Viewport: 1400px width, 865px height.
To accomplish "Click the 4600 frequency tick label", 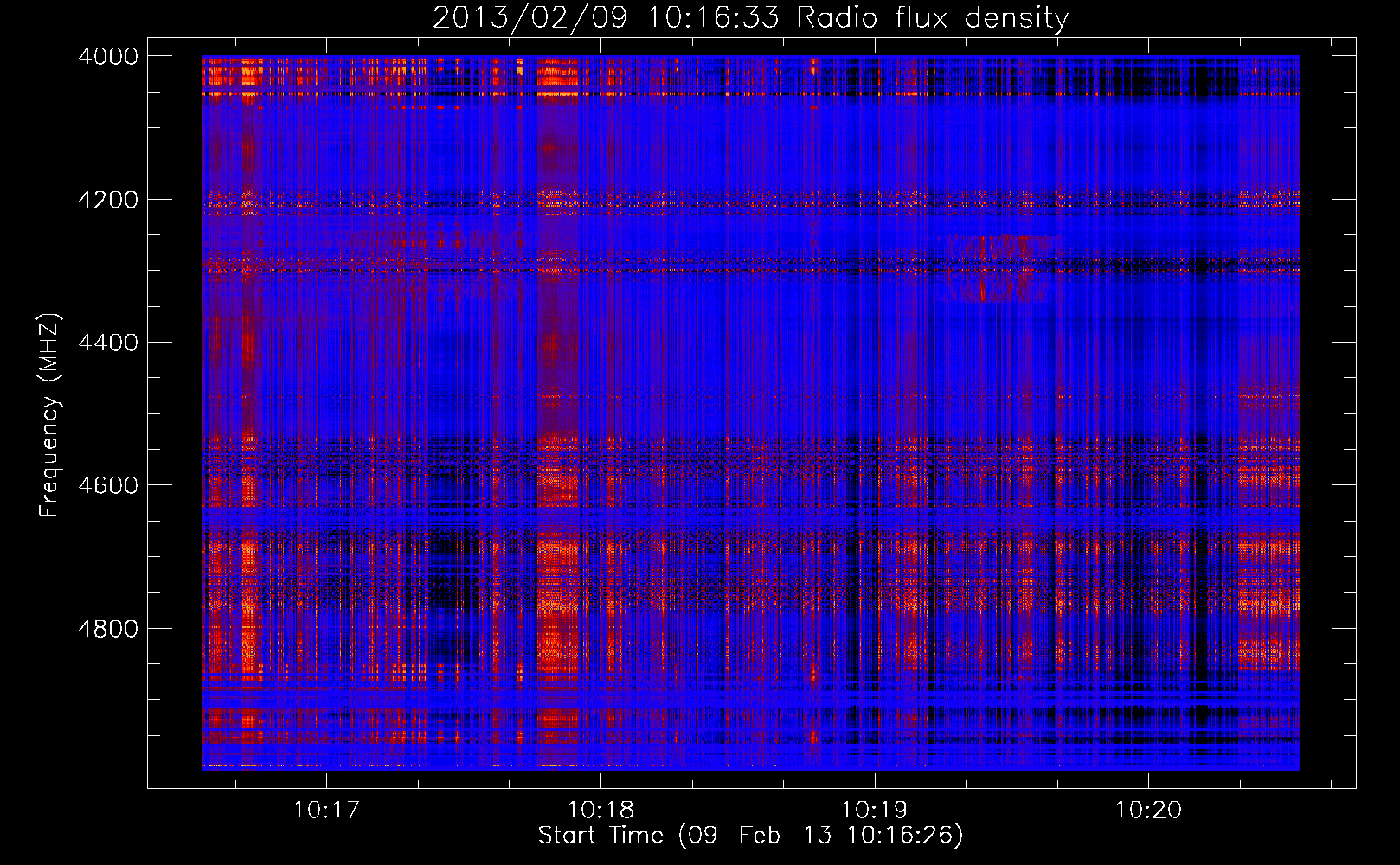I will [x=108, y=485].
